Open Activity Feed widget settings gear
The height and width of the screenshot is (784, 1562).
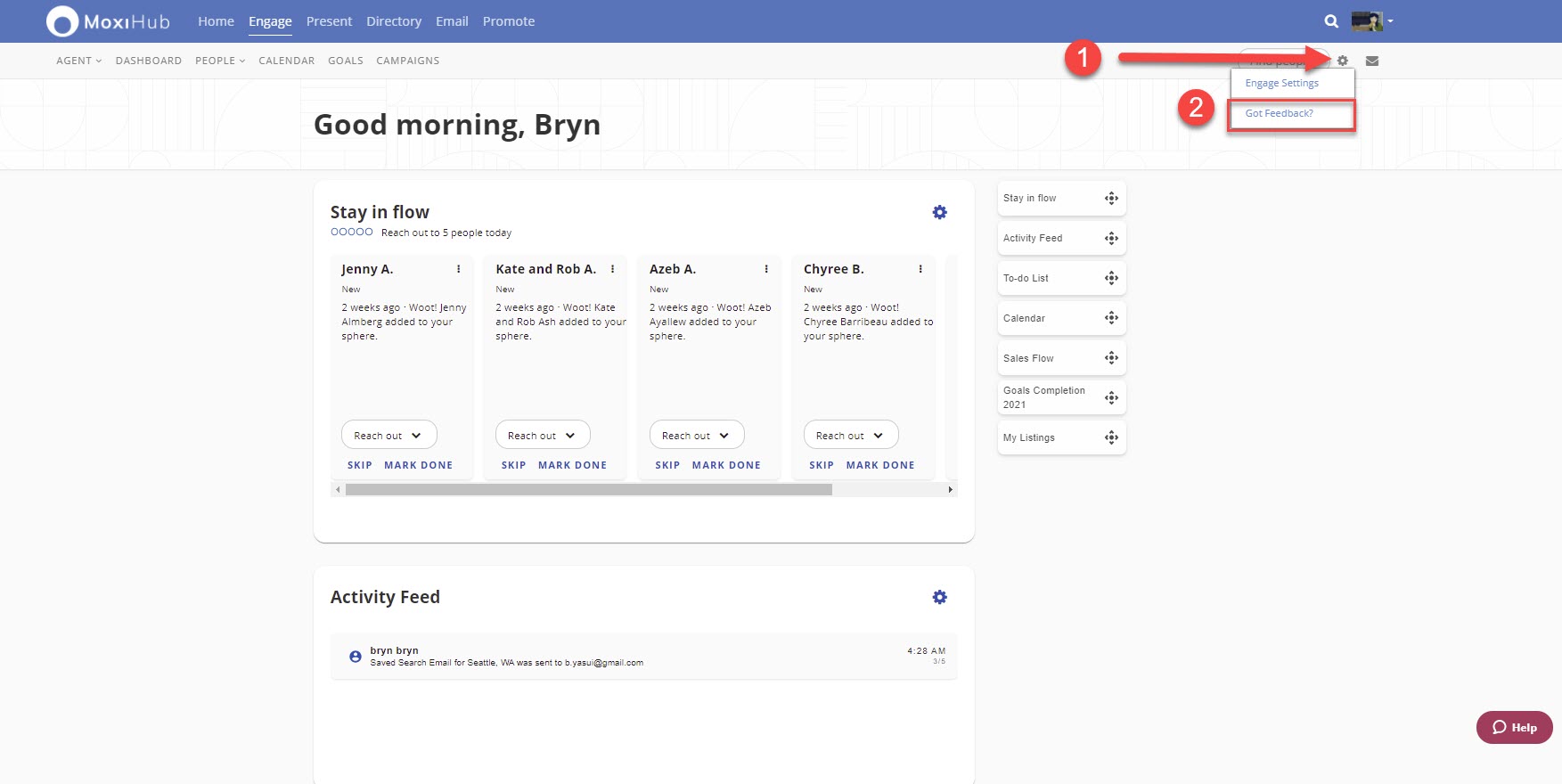coord(939,597)
